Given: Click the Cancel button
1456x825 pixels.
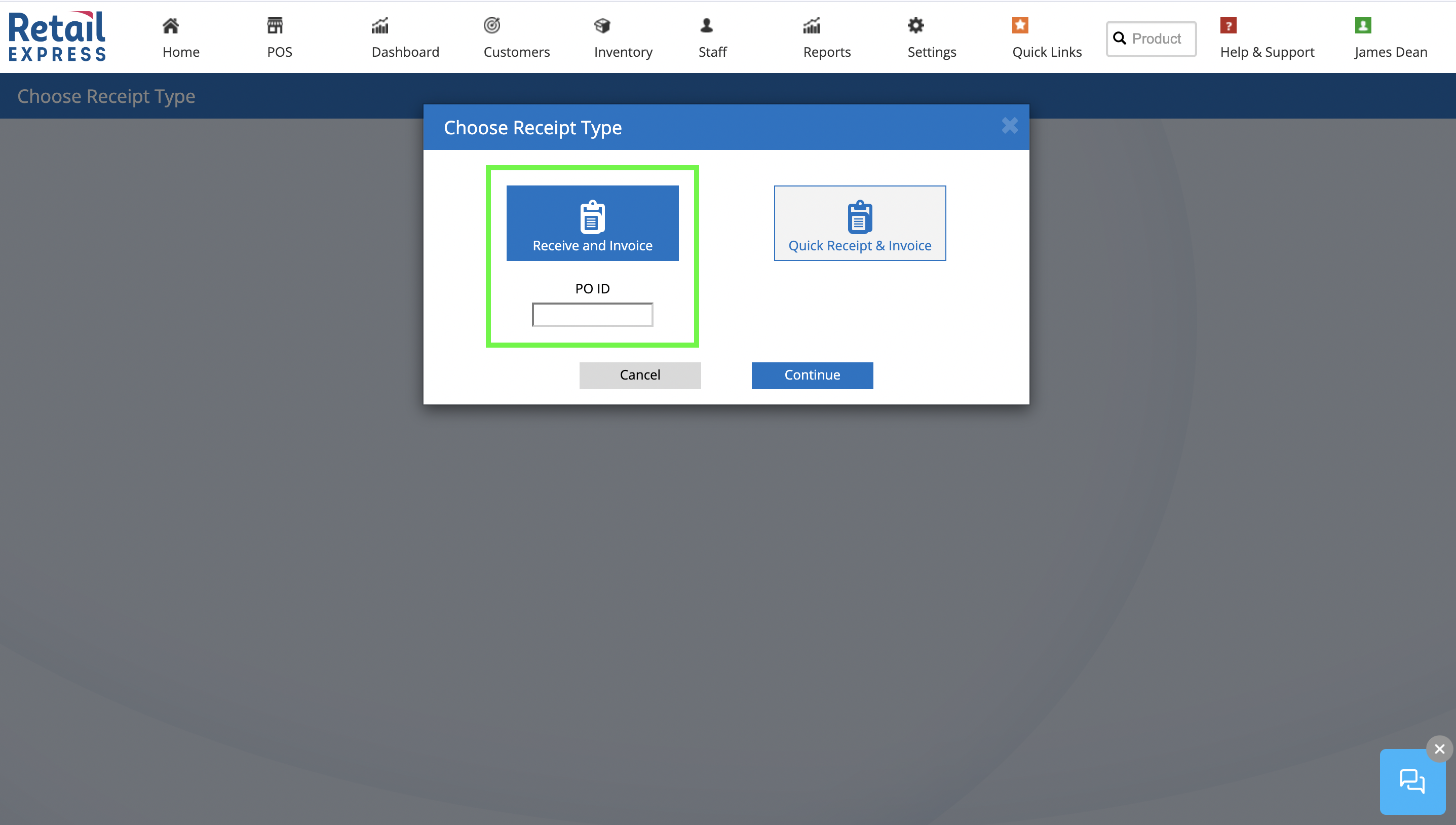Looking at the screenshot, I should [640, 375].
